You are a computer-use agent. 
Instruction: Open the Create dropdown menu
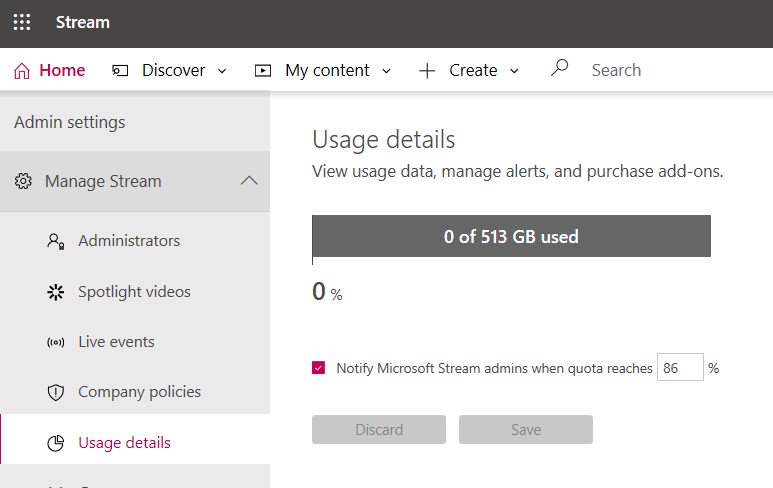471,70
